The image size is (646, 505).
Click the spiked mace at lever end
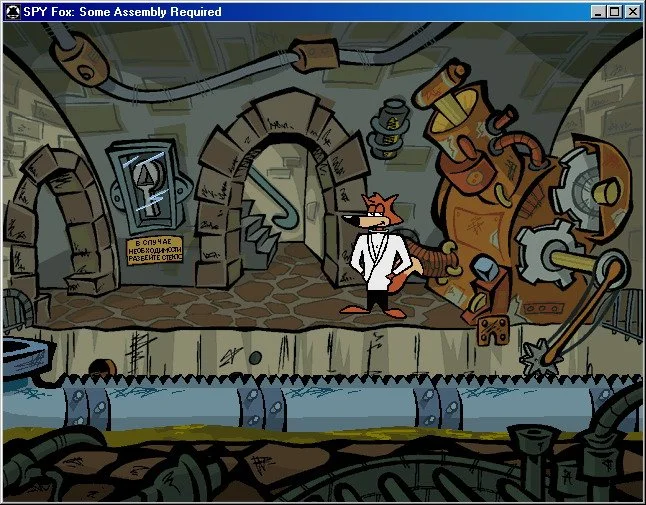[541, 358]
